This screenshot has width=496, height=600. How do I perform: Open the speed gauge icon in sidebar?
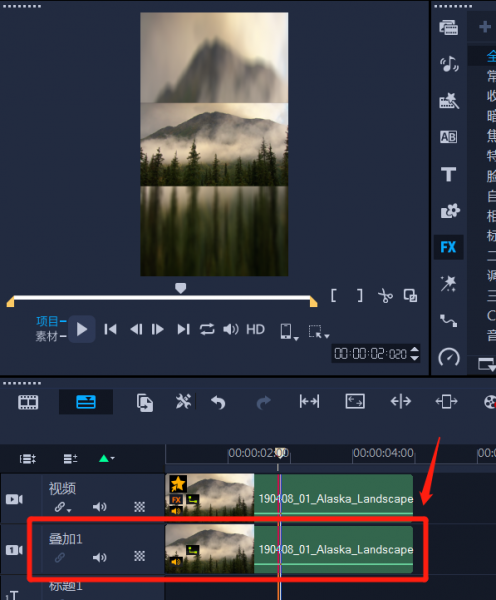tap(449, 357)
